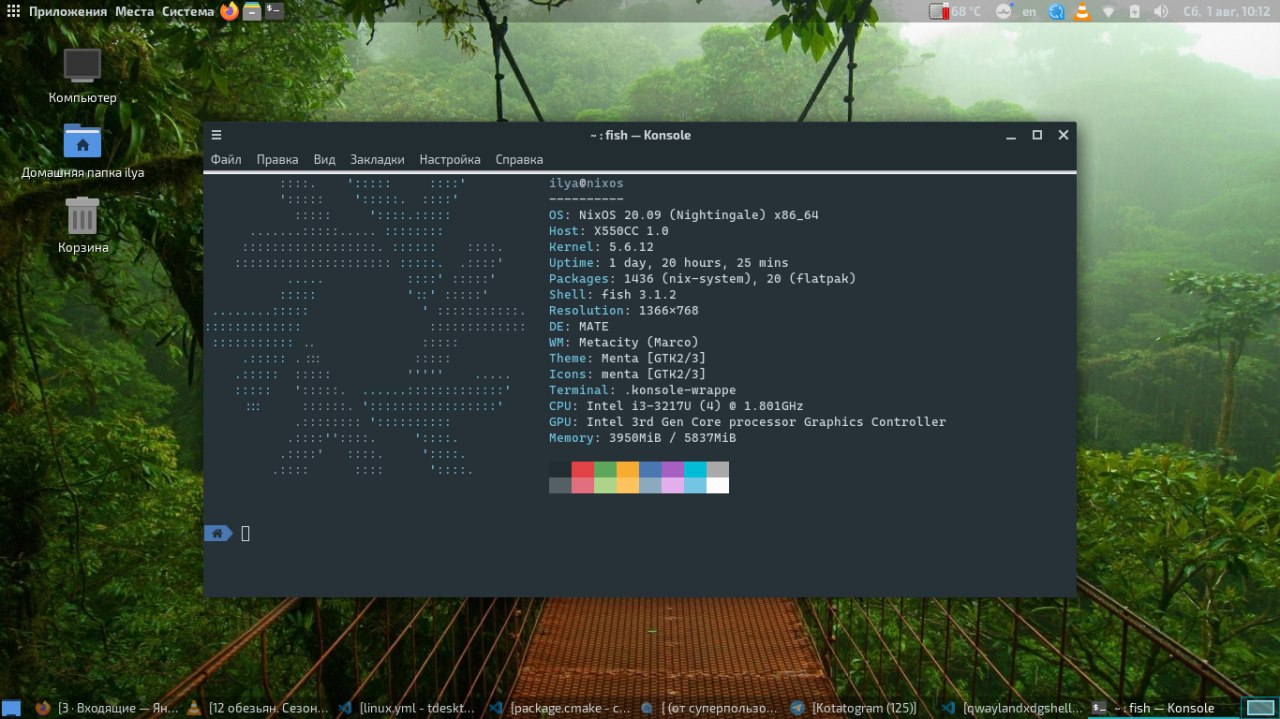Switch to 'fish — Konsole' taskbar entry

click(1162, 708)
